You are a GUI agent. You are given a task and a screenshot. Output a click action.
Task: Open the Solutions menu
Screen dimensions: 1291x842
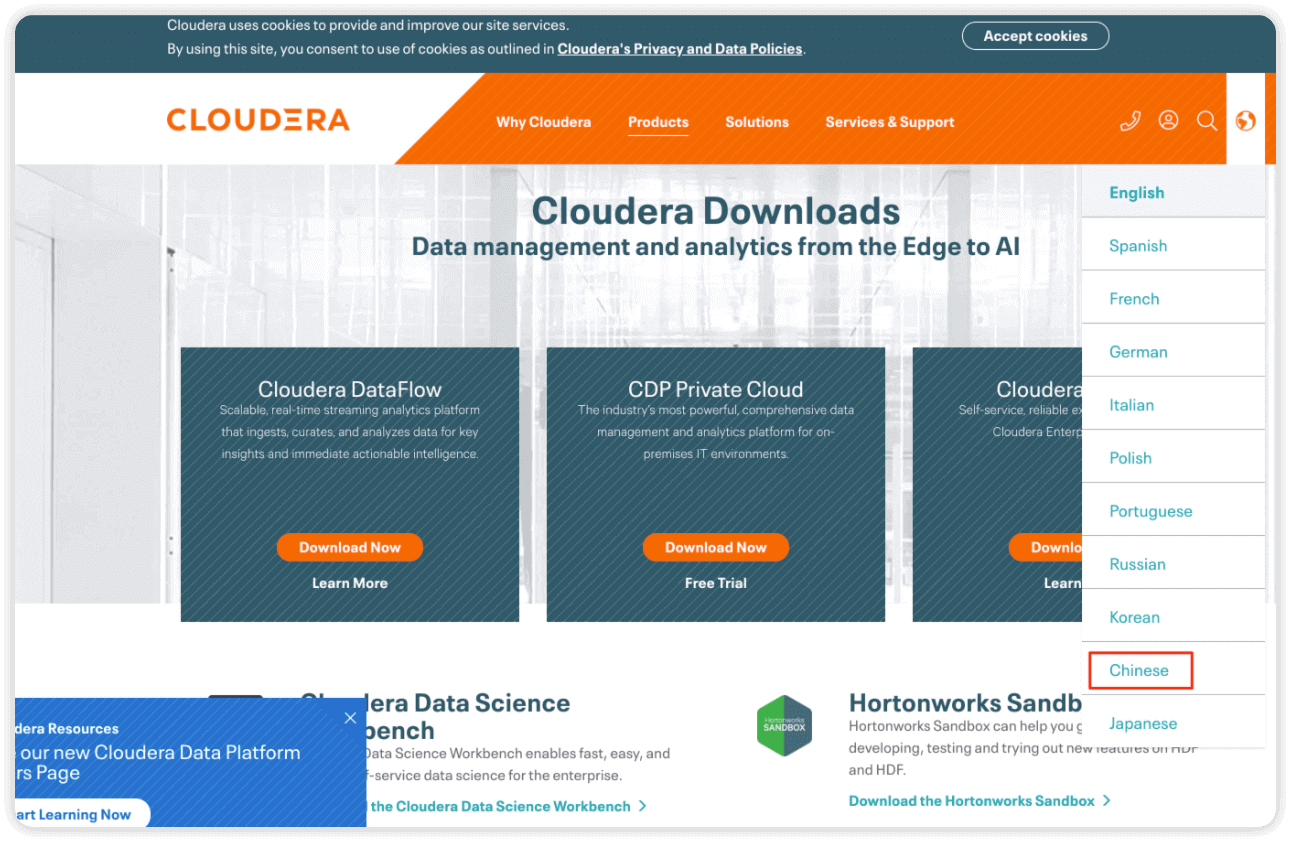(757, 122)
